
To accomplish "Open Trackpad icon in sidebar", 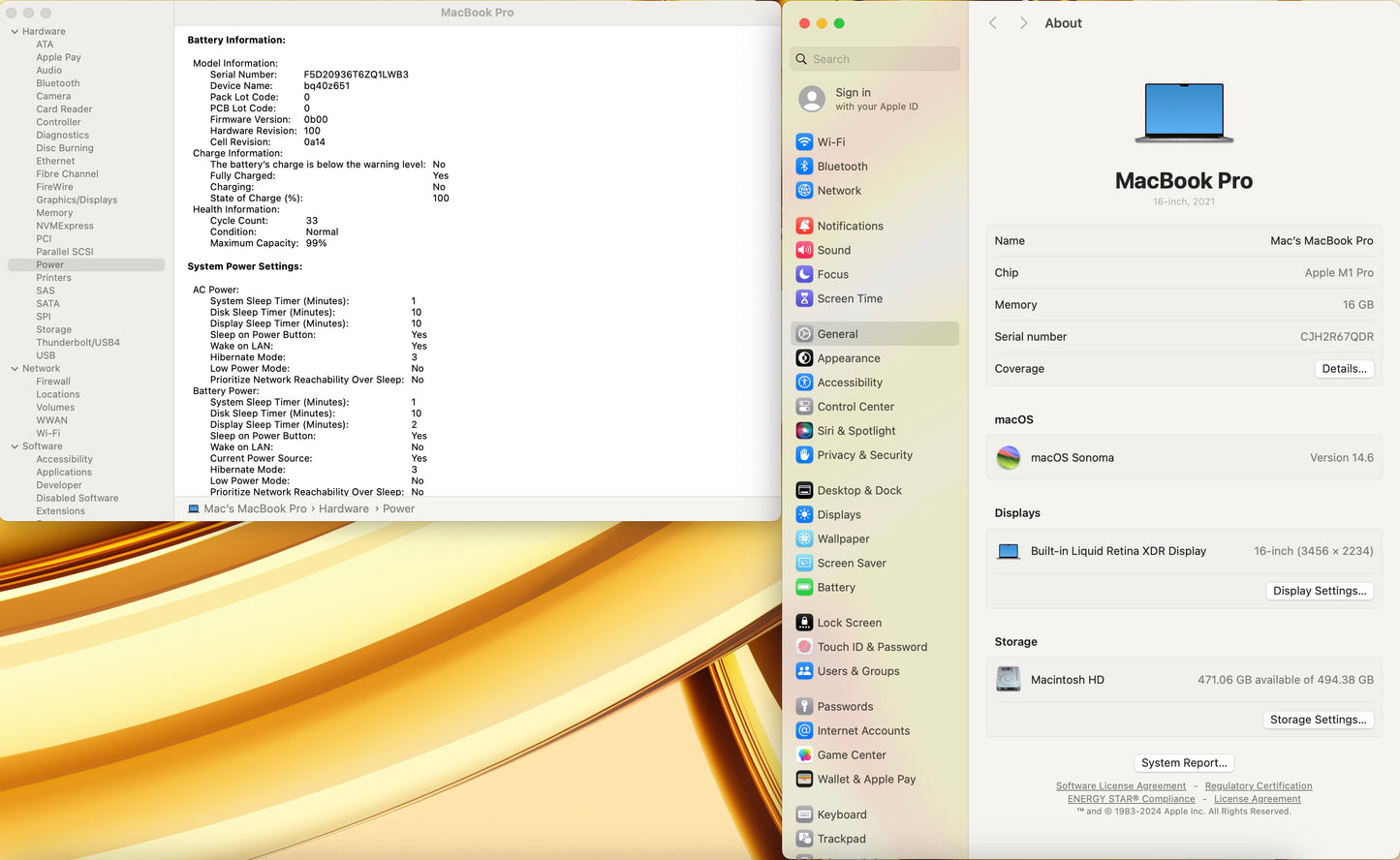I will pyautogui.click(x=804, y=839).
